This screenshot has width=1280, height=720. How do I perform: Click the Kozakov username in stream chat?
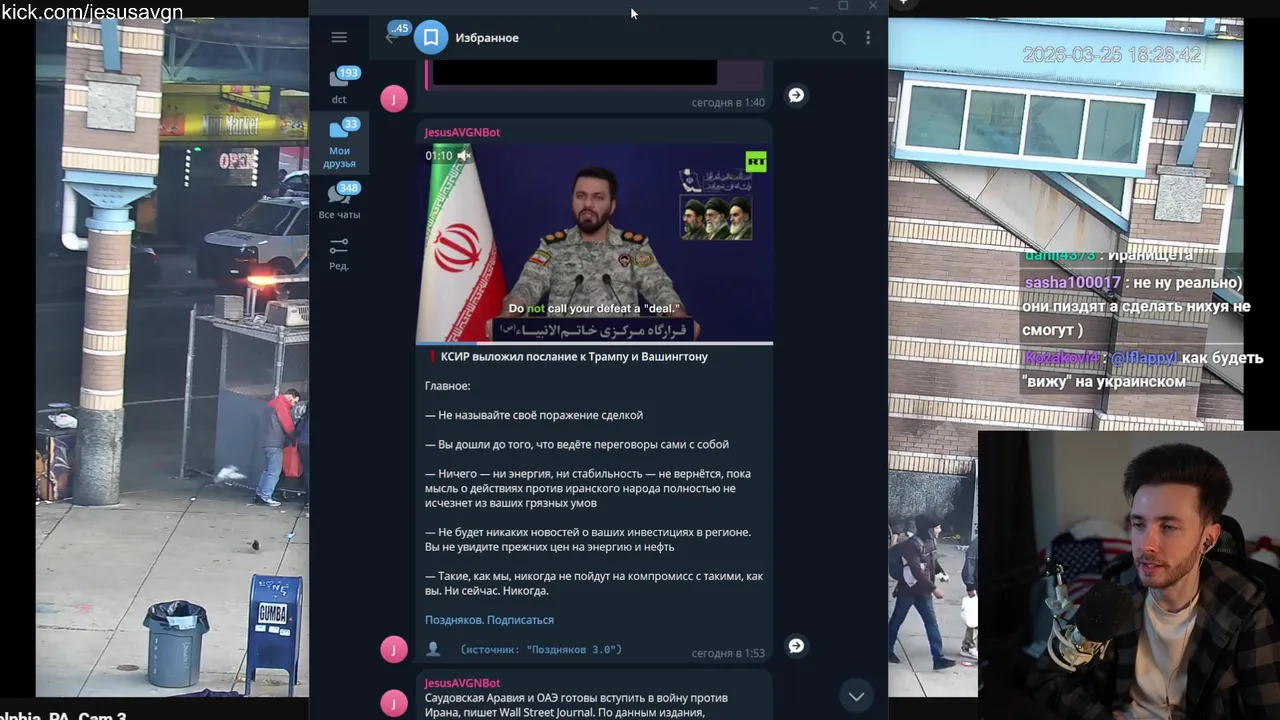pyautogui.click(x=1060, y=358)
